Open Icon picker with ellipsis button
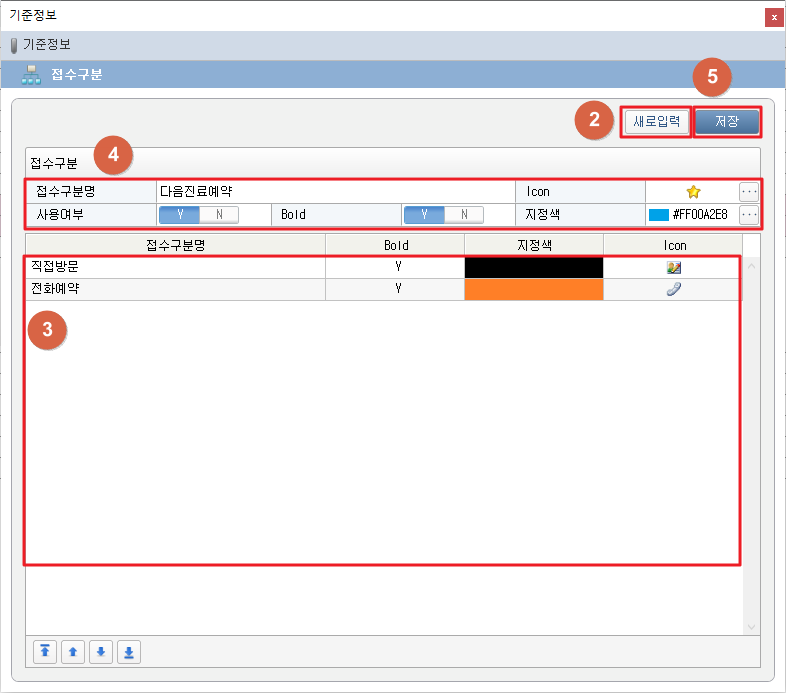The image size is (787, 693). pos(749,191)
